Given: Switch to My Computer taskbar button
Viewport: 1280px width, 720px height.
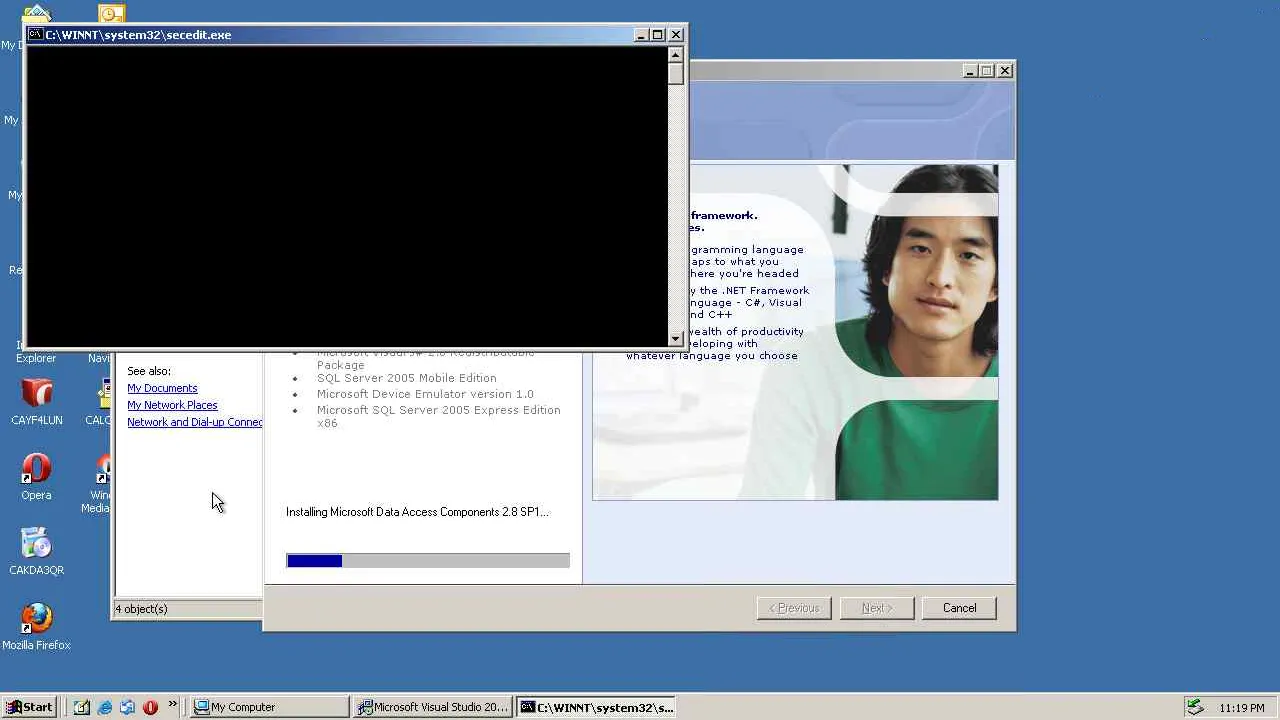Looking at the screenshot, I should 270,707.
